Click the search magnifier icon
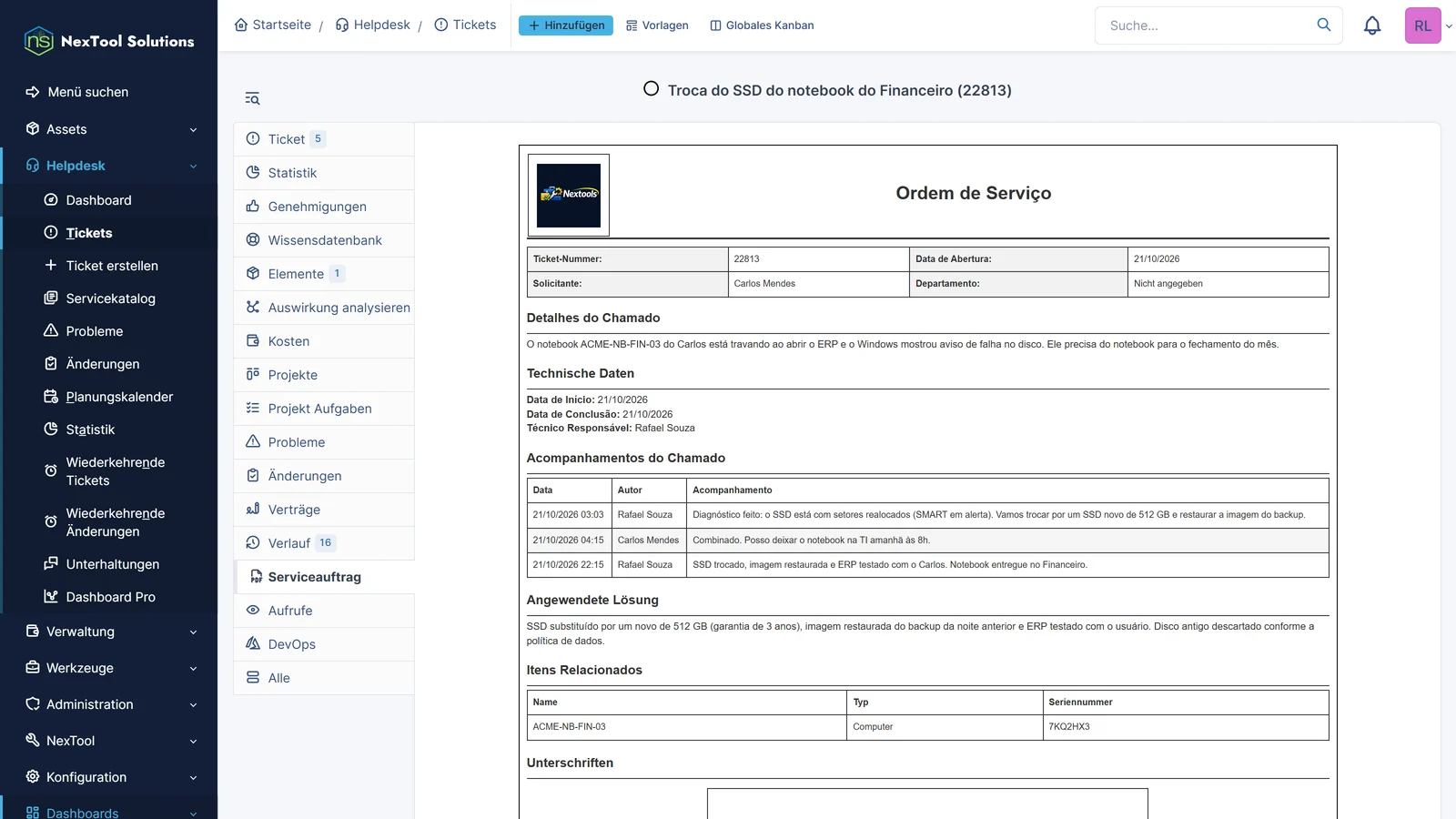This screenshot has width=1456, height=819. coord(1324,25)
